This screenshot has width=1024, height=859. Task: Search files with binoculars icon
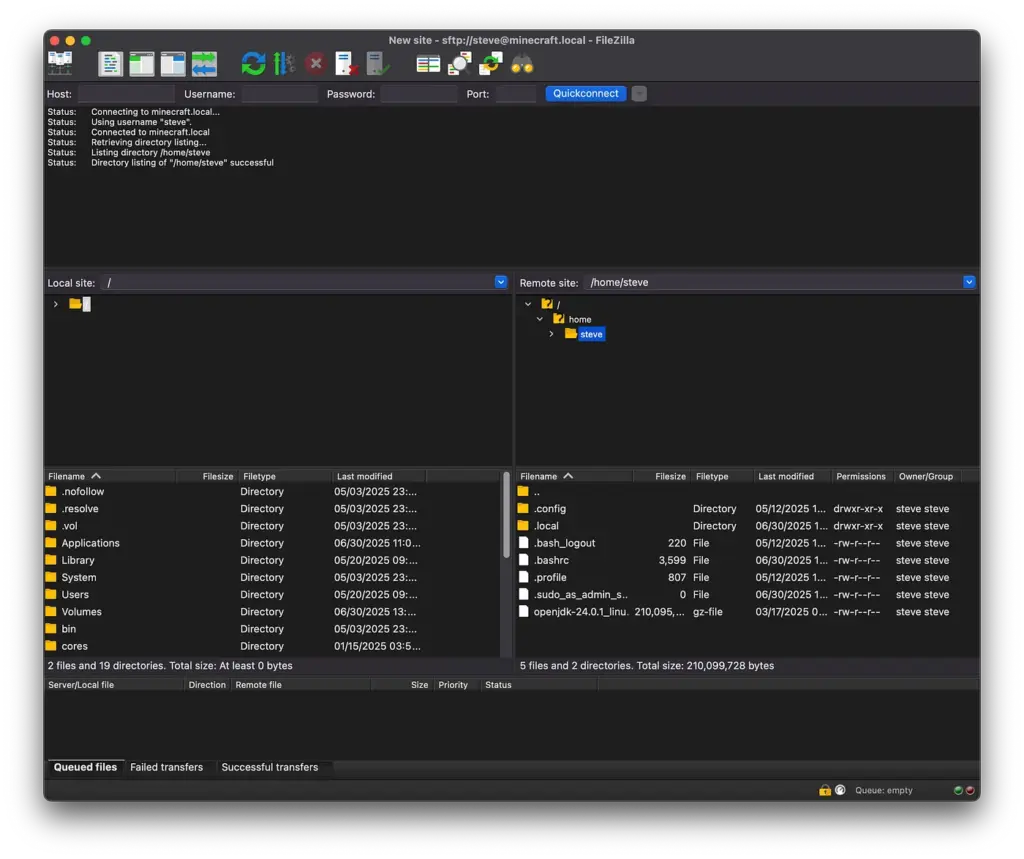click(x=522, y=64)
